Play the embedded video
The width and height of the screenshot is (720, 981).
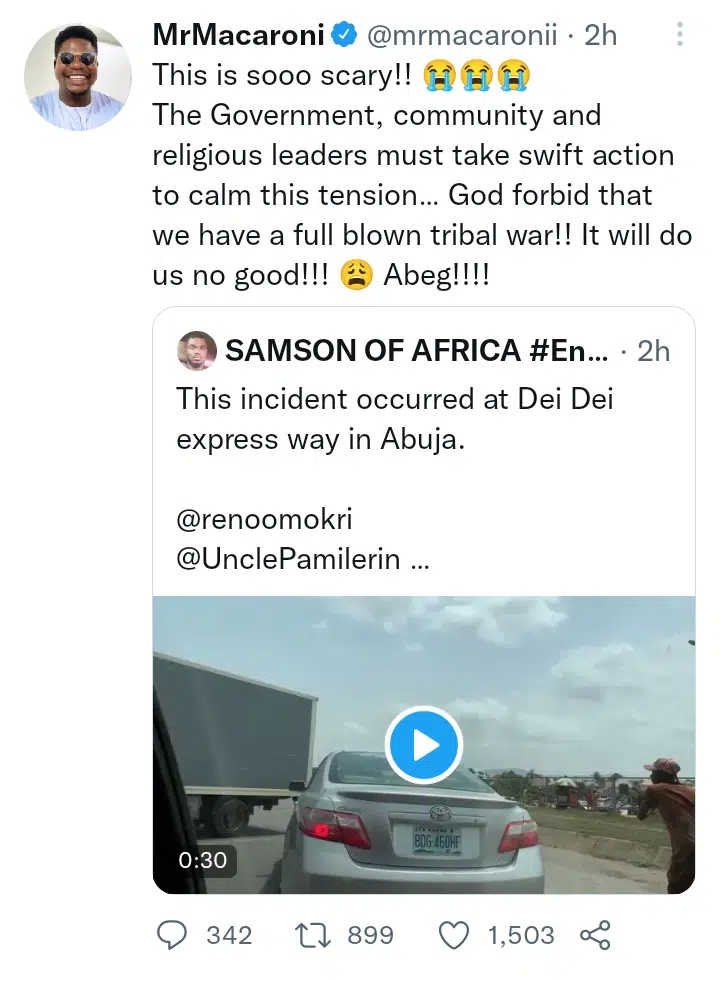click(x=423, y=744)
